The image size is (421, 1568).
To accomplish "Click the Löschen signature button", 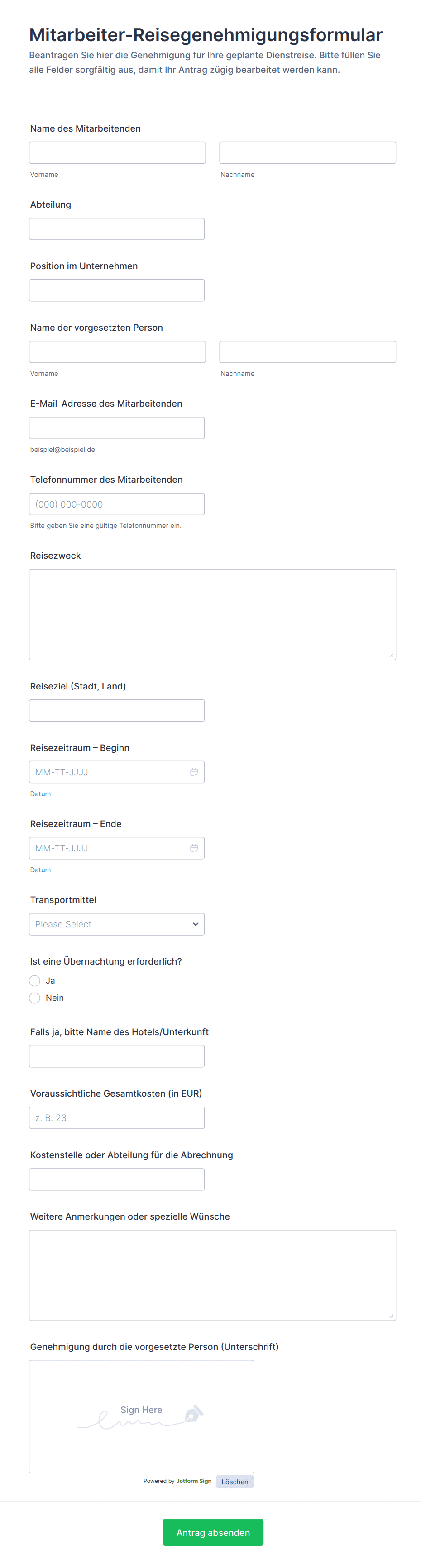I will pyautogui.click(x=234, y=1482).
